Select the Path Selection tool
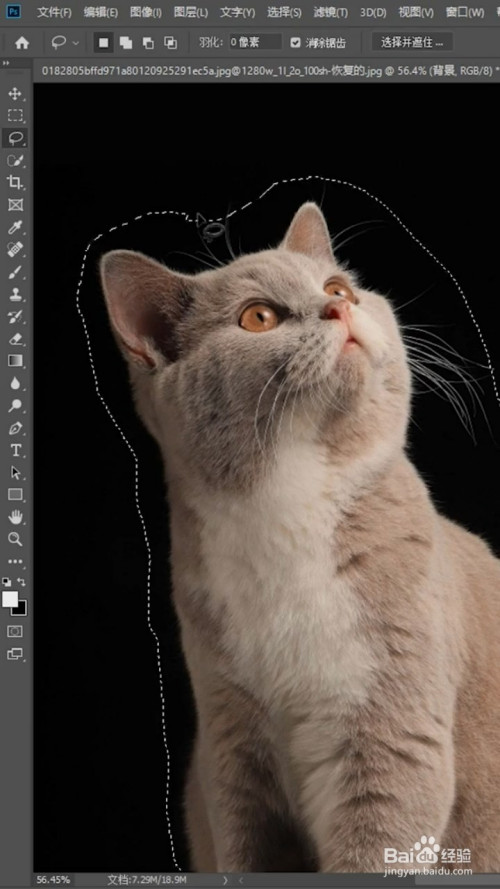The width and height of the screenshot is (500, 889). point(15,473)
